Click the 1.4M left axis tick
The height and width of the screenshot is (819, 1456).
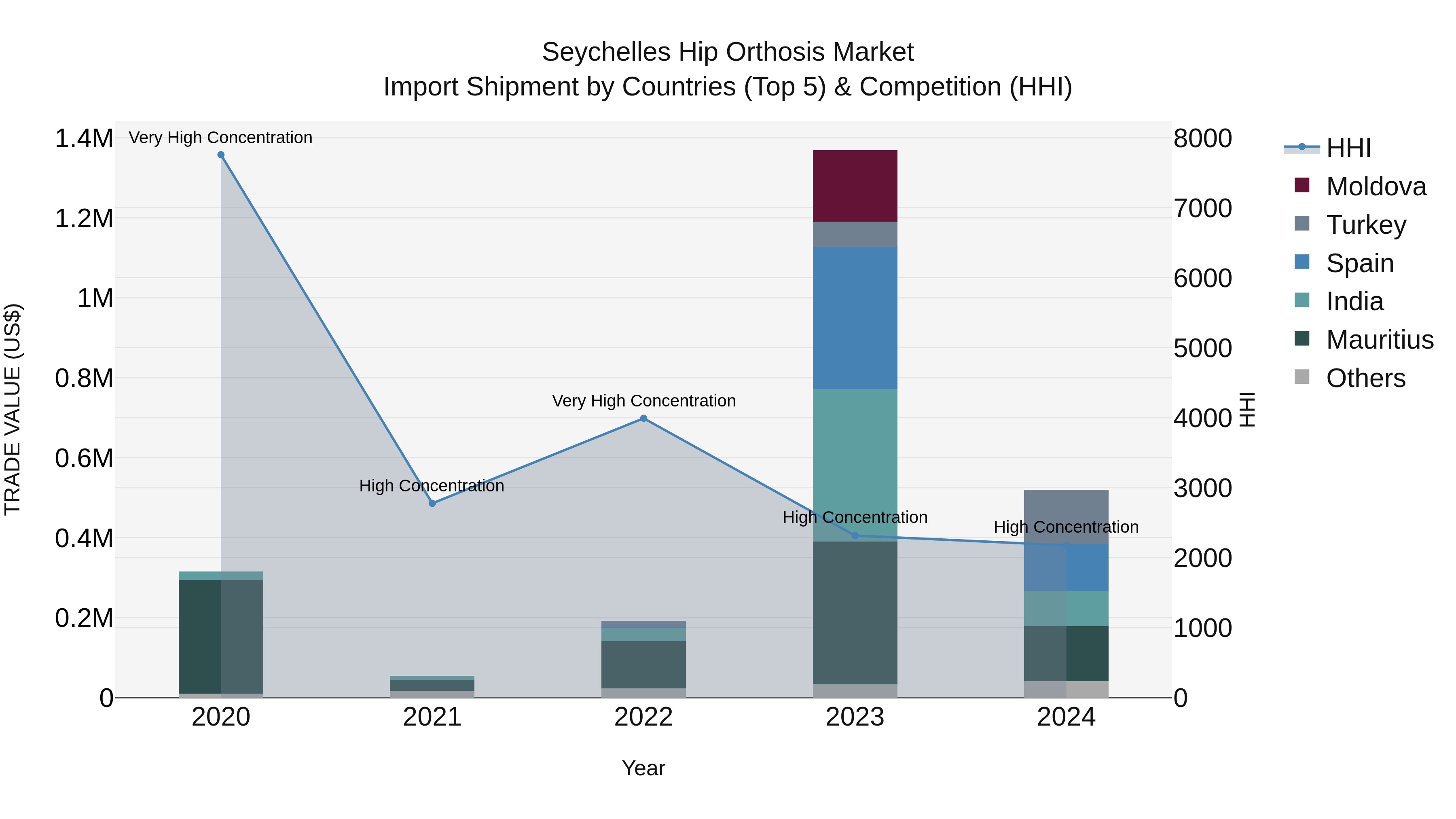point(84,138)
